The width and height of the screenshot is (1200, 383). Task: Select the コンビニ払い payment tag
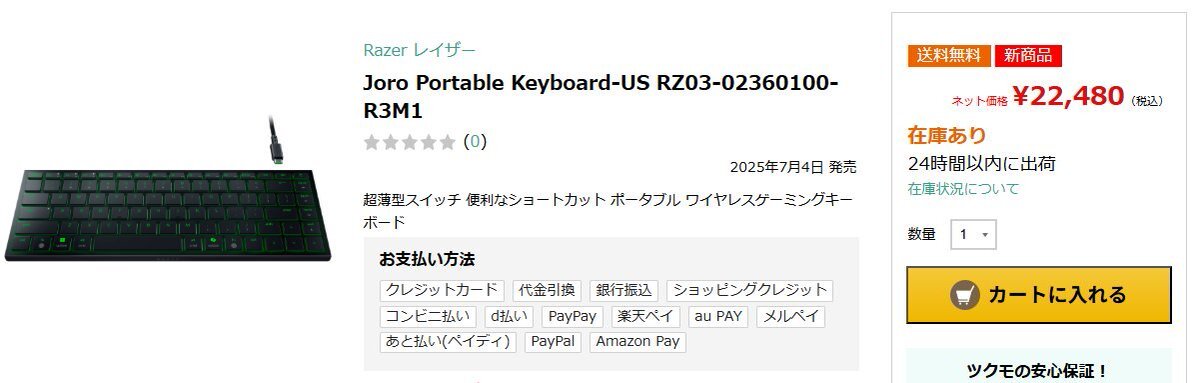click(429, 316)
